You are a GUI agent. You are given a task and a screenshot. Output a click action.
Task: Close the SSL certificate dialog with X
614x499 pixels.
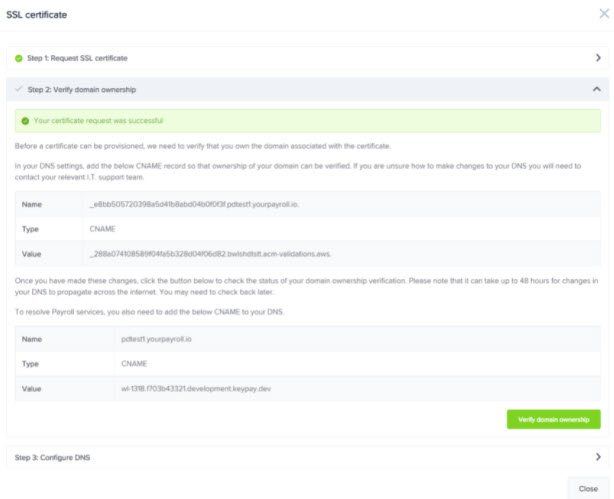click(604, 14)
